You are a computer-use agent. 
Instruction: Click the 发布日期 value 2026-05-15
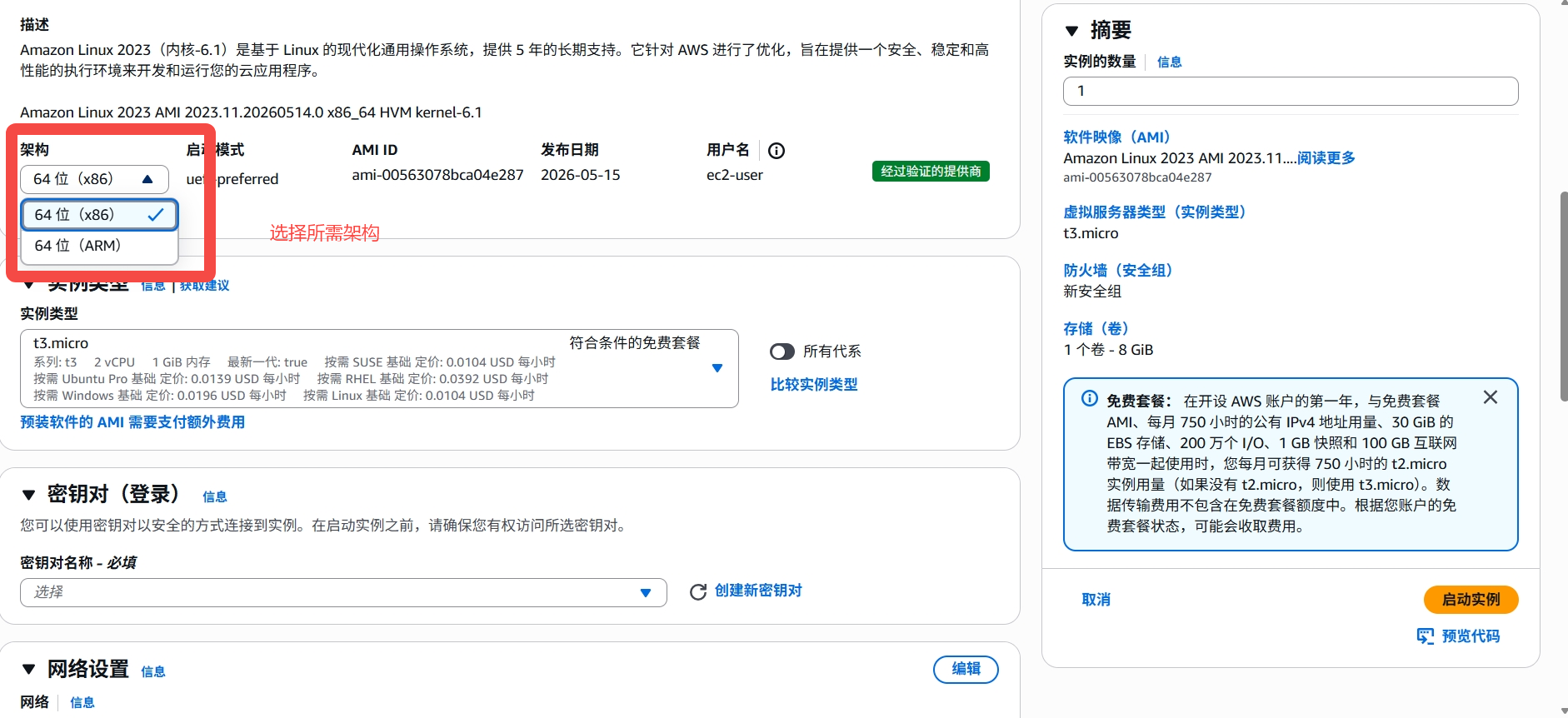coord(581,175)
